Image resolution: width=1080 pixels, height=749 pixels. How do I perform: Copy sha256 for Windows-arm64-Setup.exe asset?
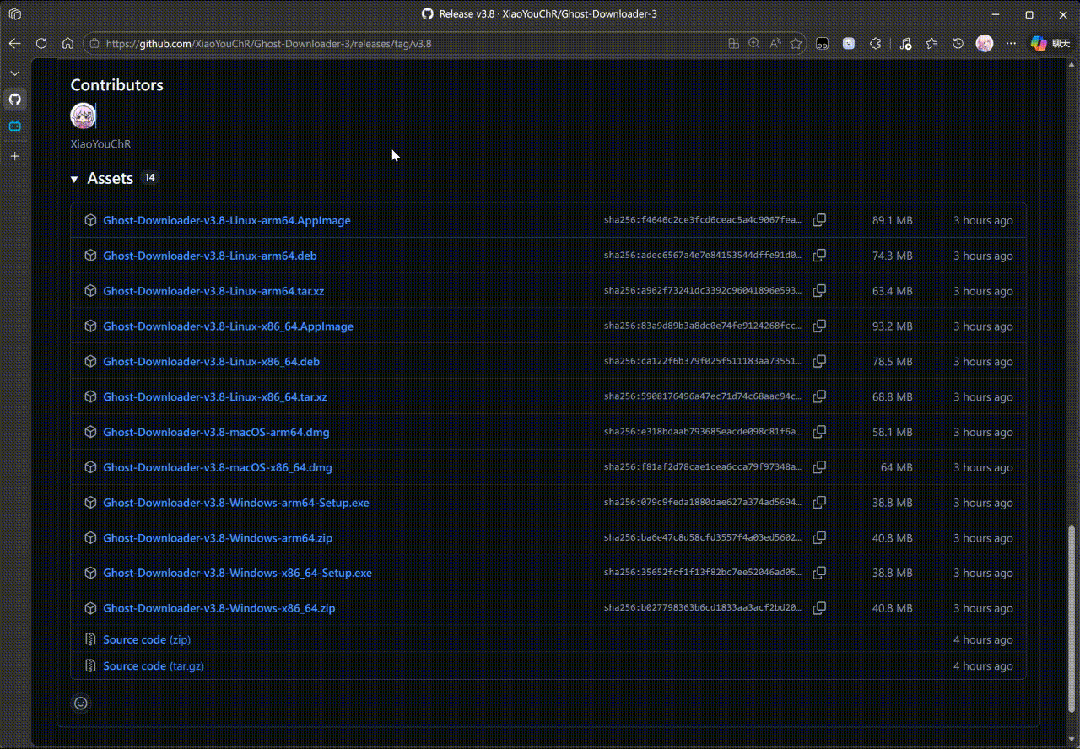click(819, 502)
